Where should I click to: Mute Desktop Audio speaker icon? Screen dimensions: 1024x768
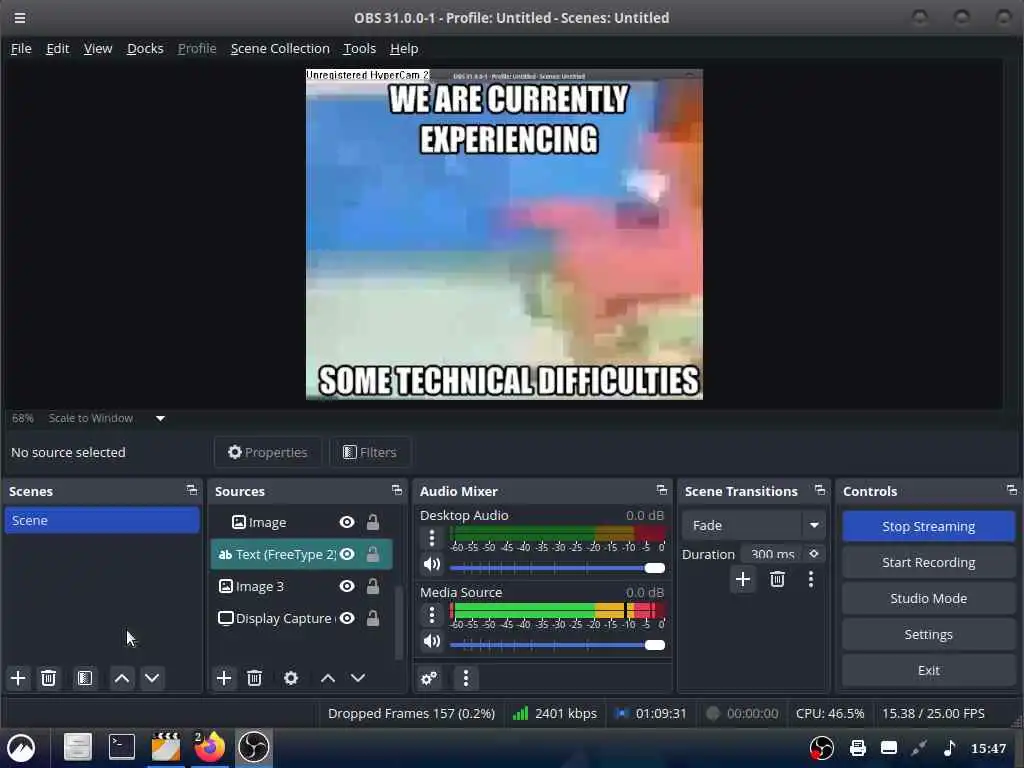coord(432,564)
